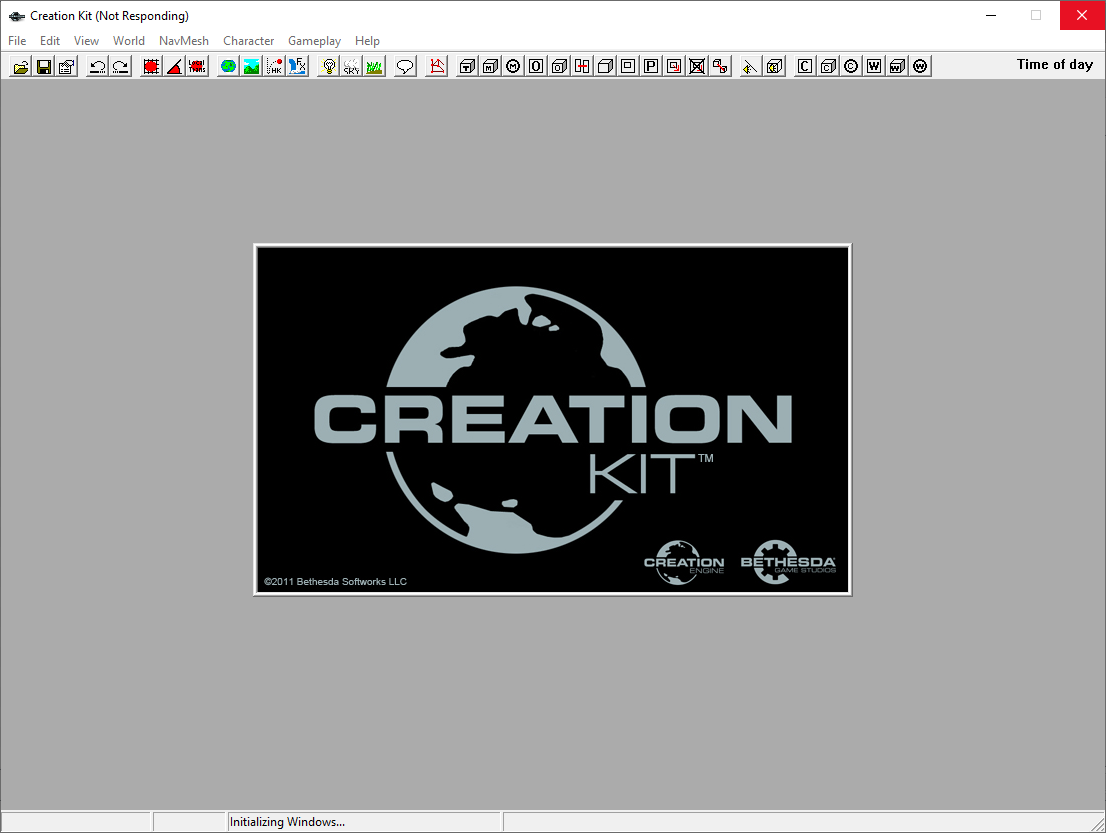Screen dimensions: 1106x833
Task: Open the World menu
Action: click(x=128, y=41)
